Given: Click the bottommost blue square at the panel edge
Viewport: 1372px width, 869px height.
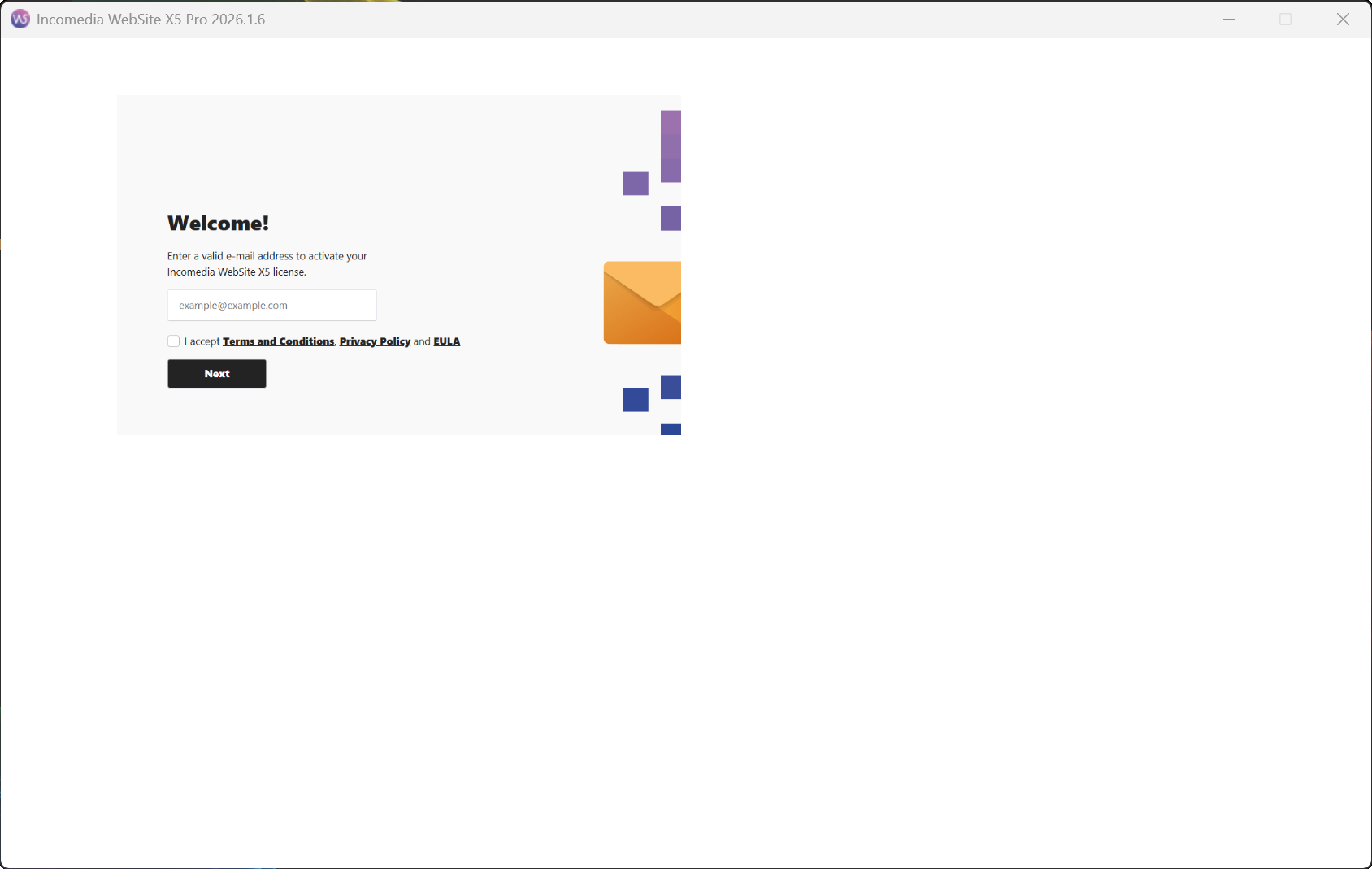Looking at the screenshot, I should coord(671,429).
